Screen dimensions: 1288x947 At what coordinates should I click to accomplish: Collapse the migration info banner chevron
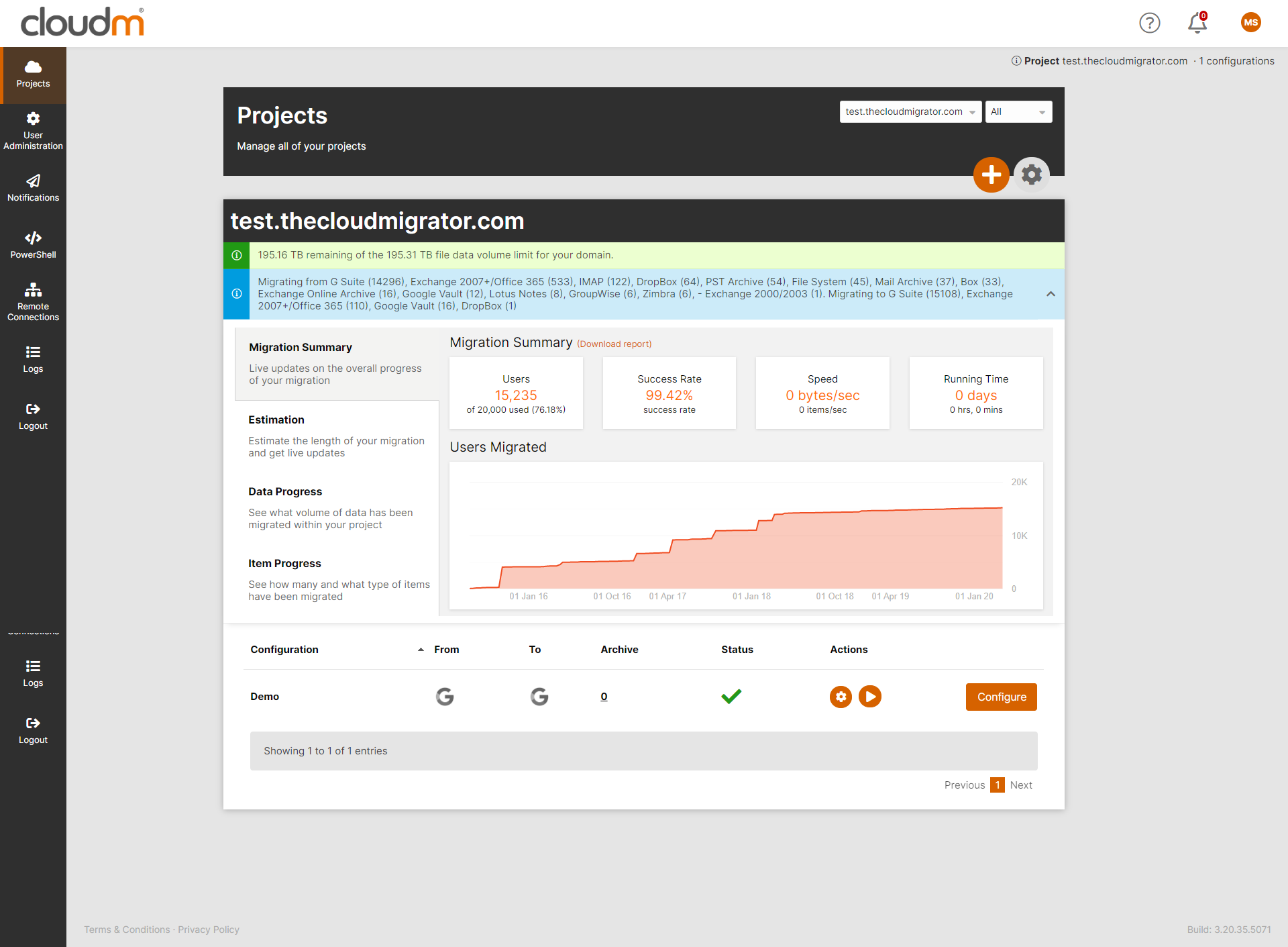point(1051,294)
